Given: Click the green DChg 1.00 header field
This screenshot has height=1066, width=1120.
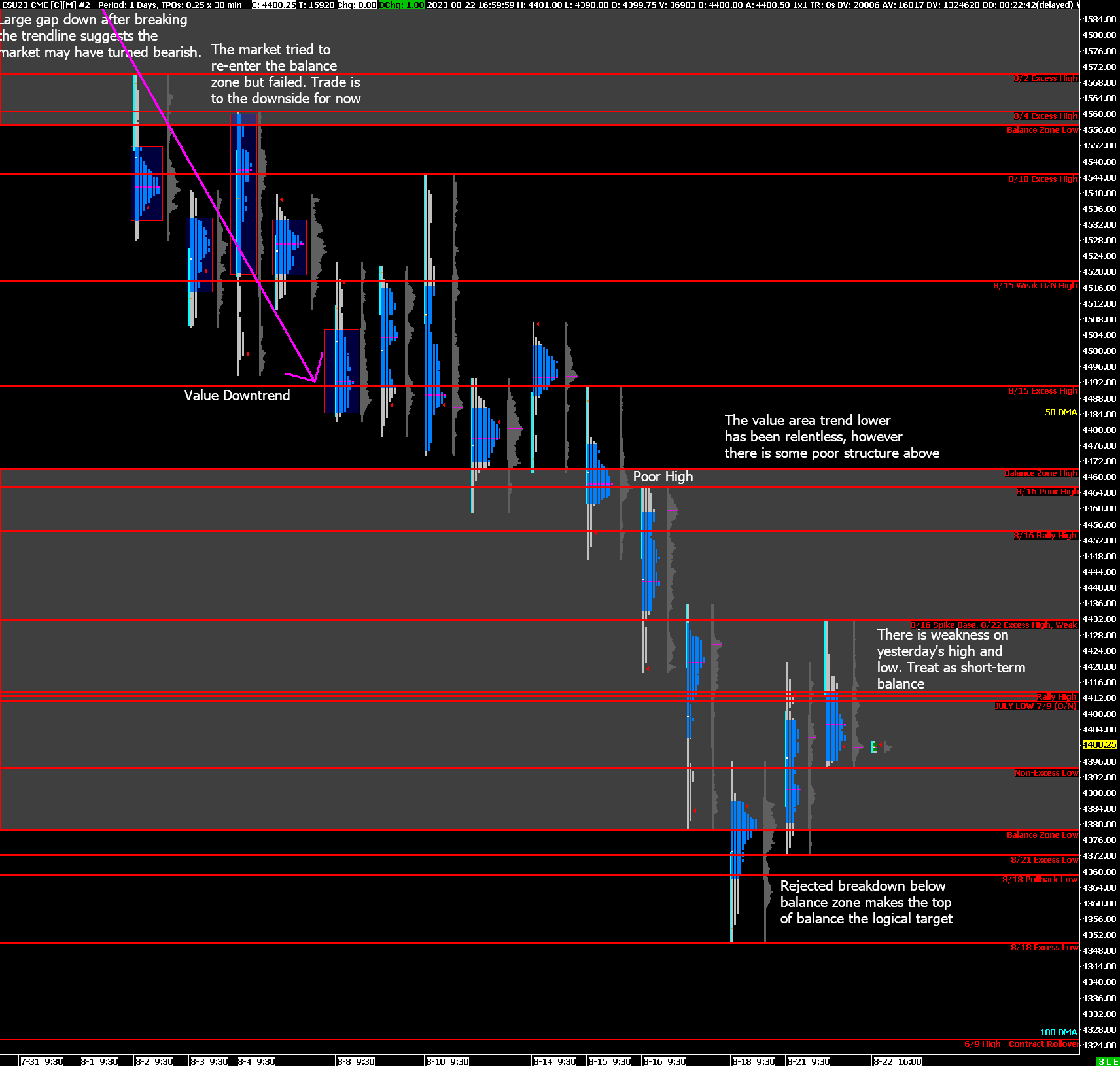Looking at the screenshot, I should 401,5.
